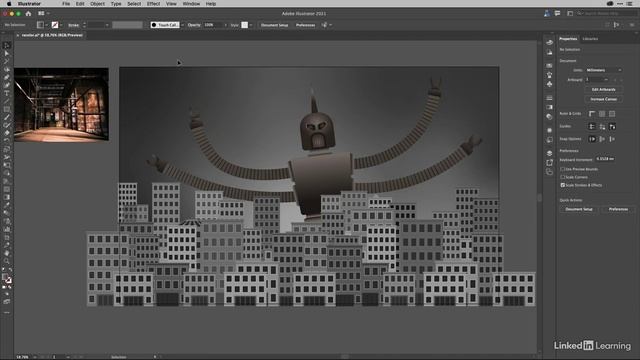
Task: Click the Edit Artboards button
Action: pyautogui.click(x=603, y=89)
